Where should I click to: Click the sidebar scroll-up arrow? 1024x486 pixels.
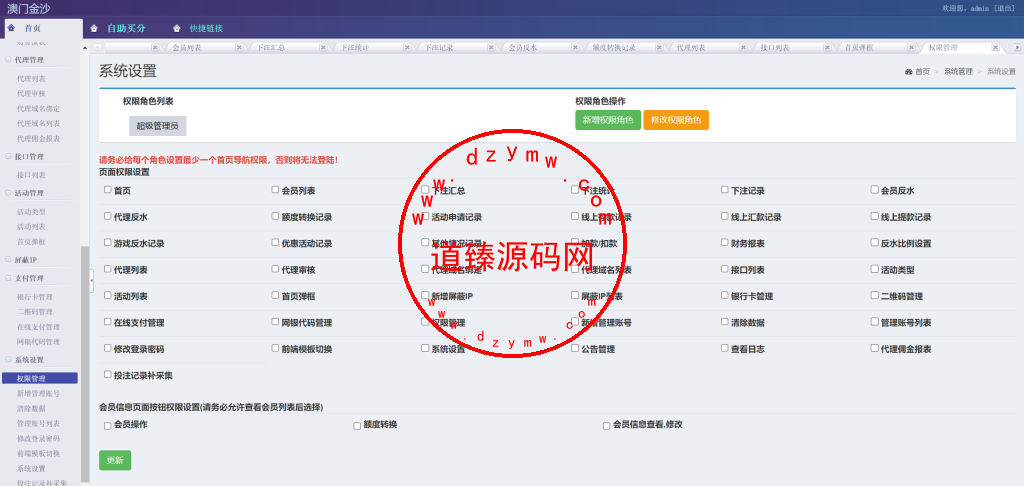(85, 47)
